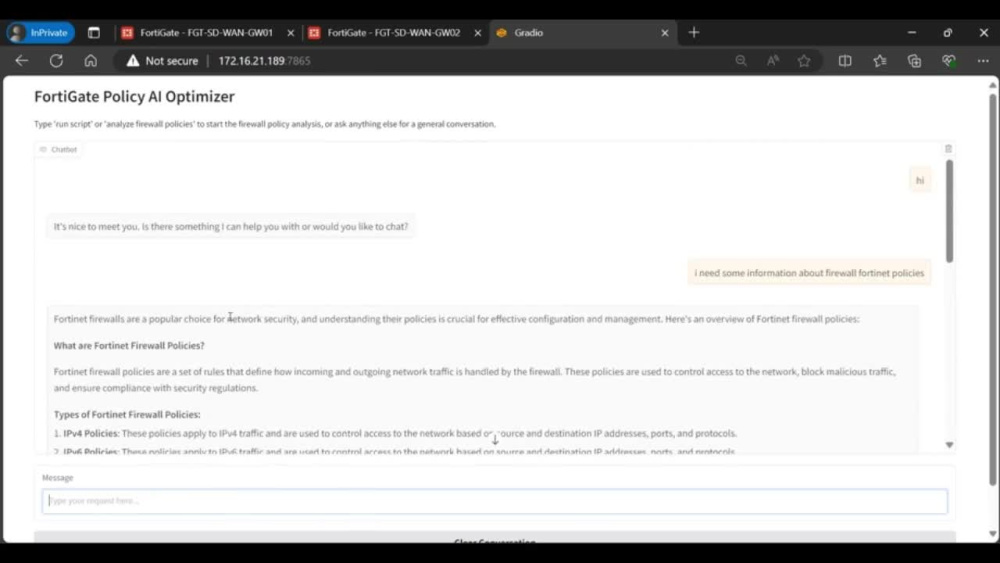
Task: Open the InPrivate profile button
Action: (x=40, y=33)
